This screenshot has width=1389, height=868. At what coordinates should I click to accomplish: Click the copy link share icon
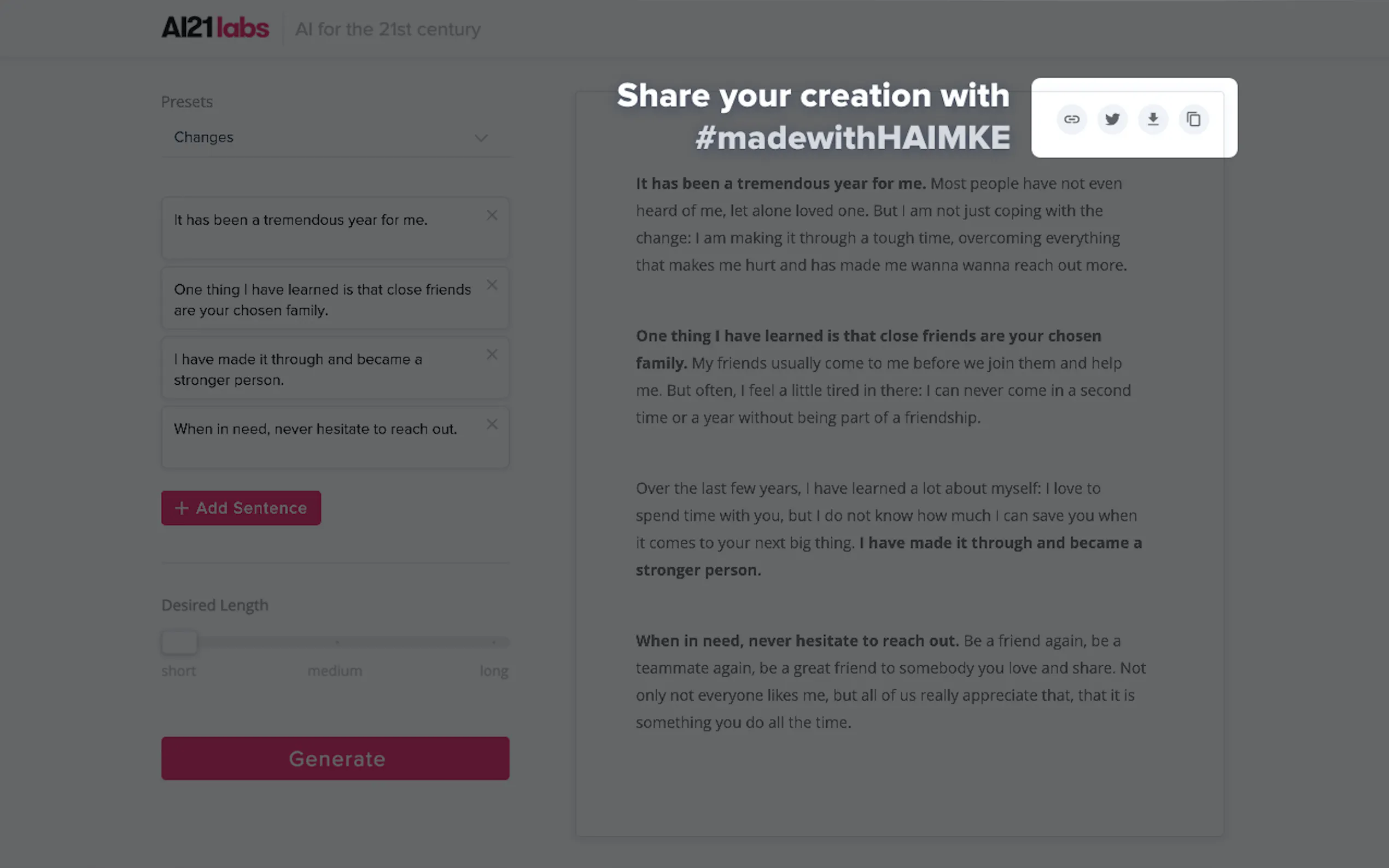(1071, 119)
